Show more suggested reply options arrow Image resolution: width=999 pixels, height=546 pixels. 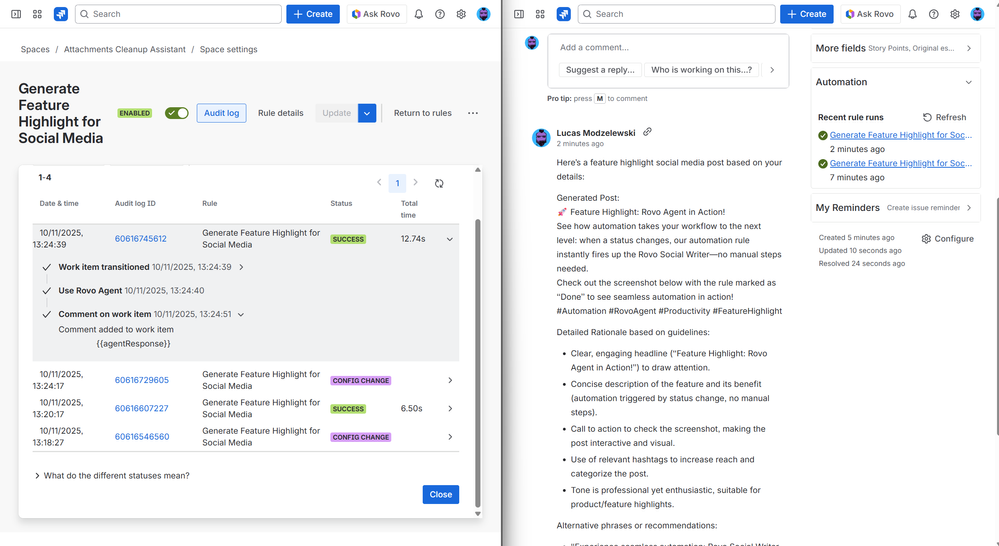tap(772, 70)
